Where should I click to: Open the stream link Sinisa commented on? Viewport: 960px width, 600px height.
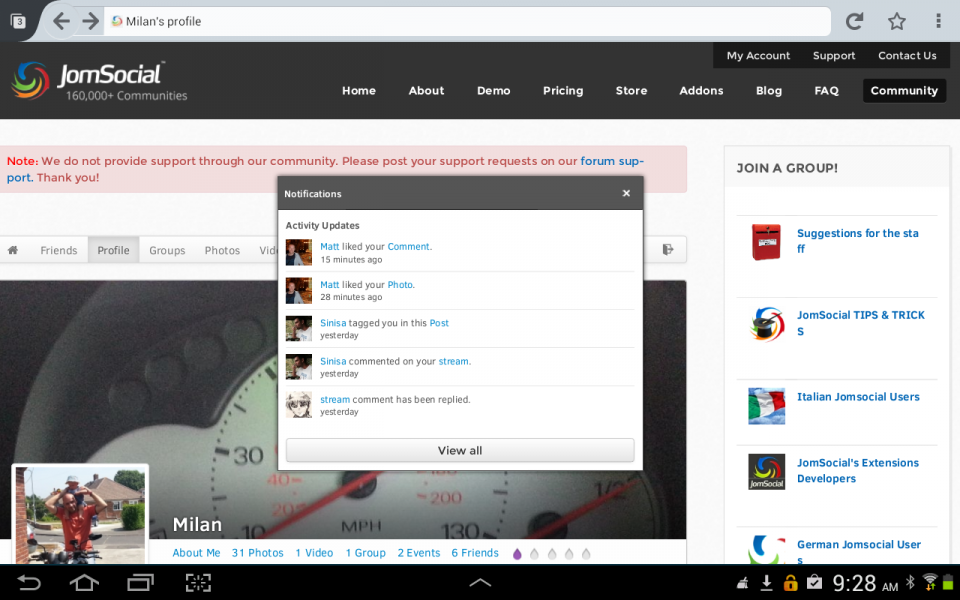click(x=454, y=361)
